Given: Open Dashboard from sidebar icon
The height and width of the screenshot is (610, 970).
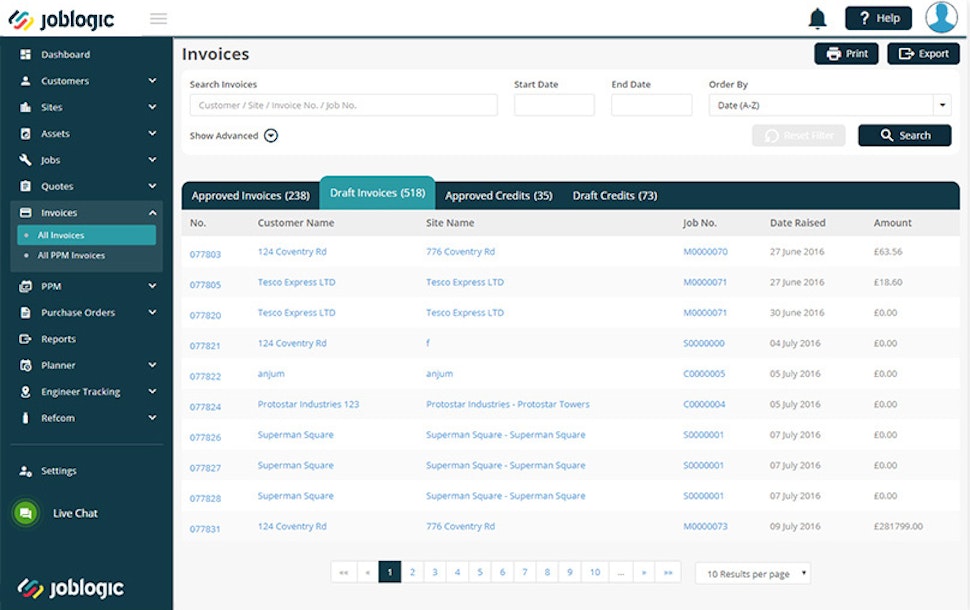Looking at the screenshot, I should point(26,55).
